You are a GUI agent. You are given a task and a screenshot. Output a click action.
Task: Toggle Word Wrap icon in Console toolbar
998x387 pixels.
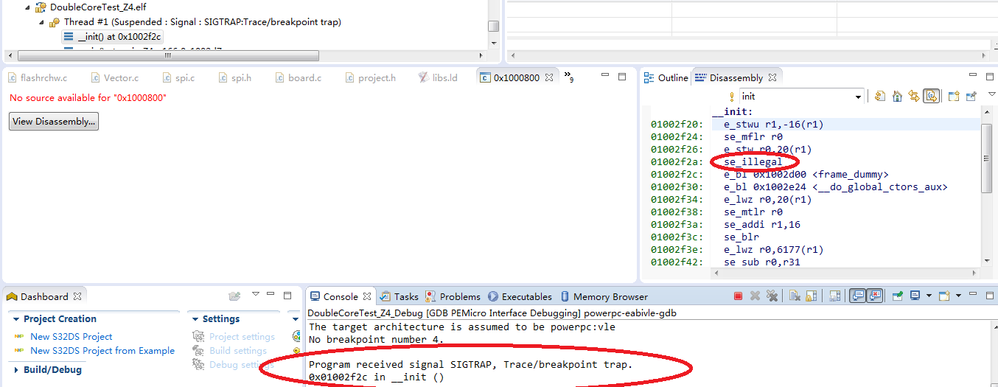click(x=836, y=296)
